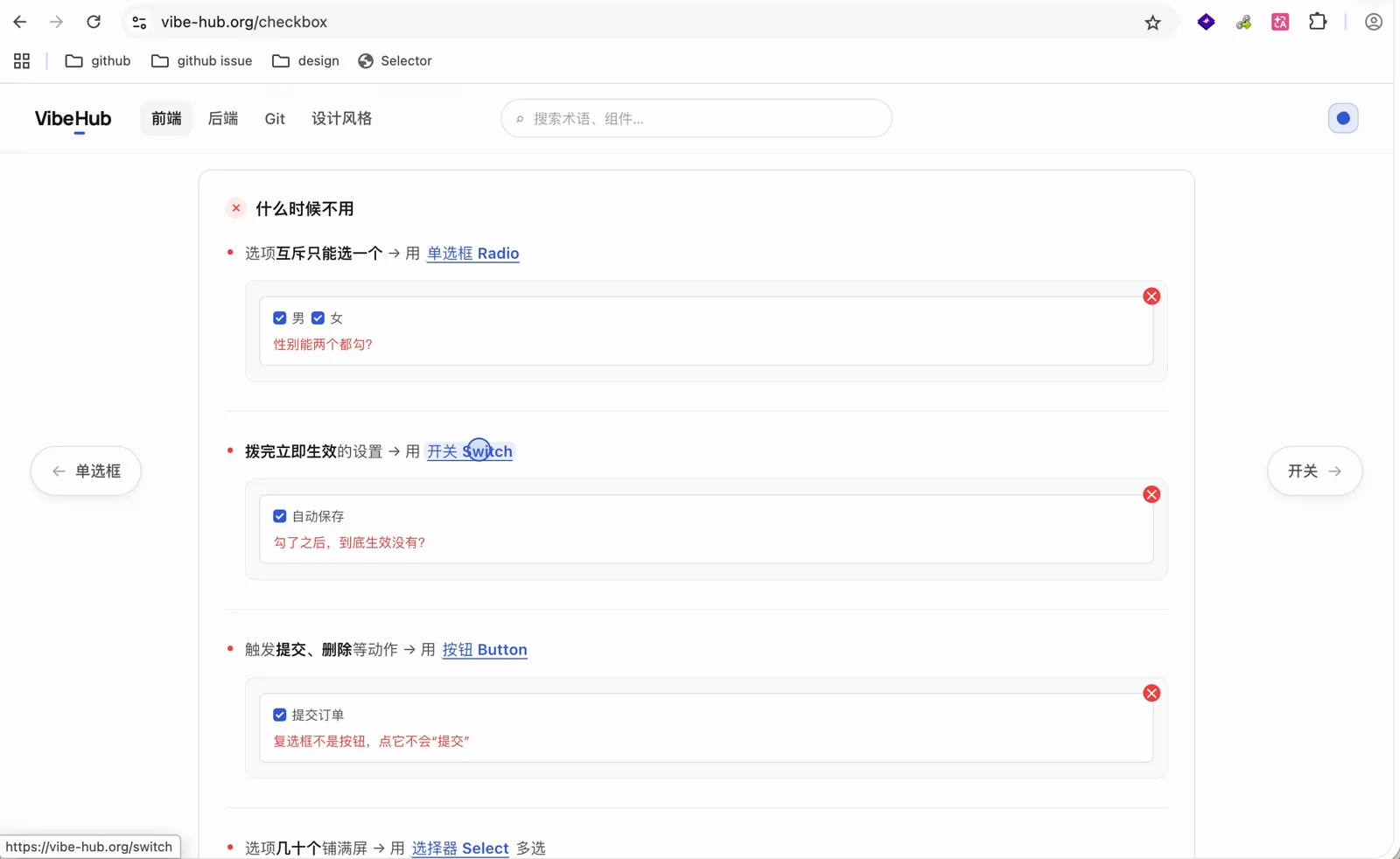1400x859 pixels.
Task: Go to the VibeHub home logo
Action: coord(73,119)
